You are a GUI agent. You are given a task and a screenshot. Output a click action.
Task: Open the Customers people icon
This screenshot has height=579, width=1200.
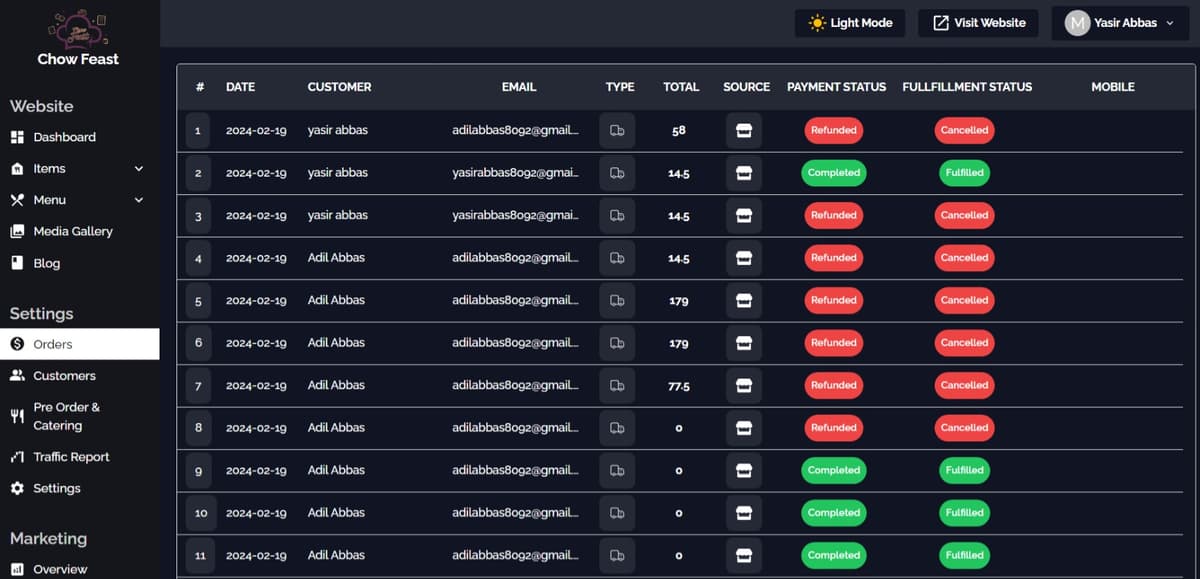(x=20, y=375)
